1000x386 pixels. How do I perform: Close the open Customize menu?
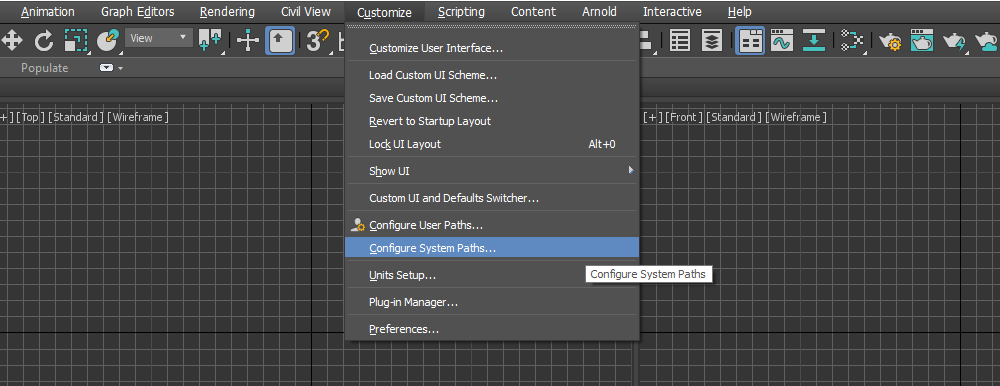[x=384, y=12]
